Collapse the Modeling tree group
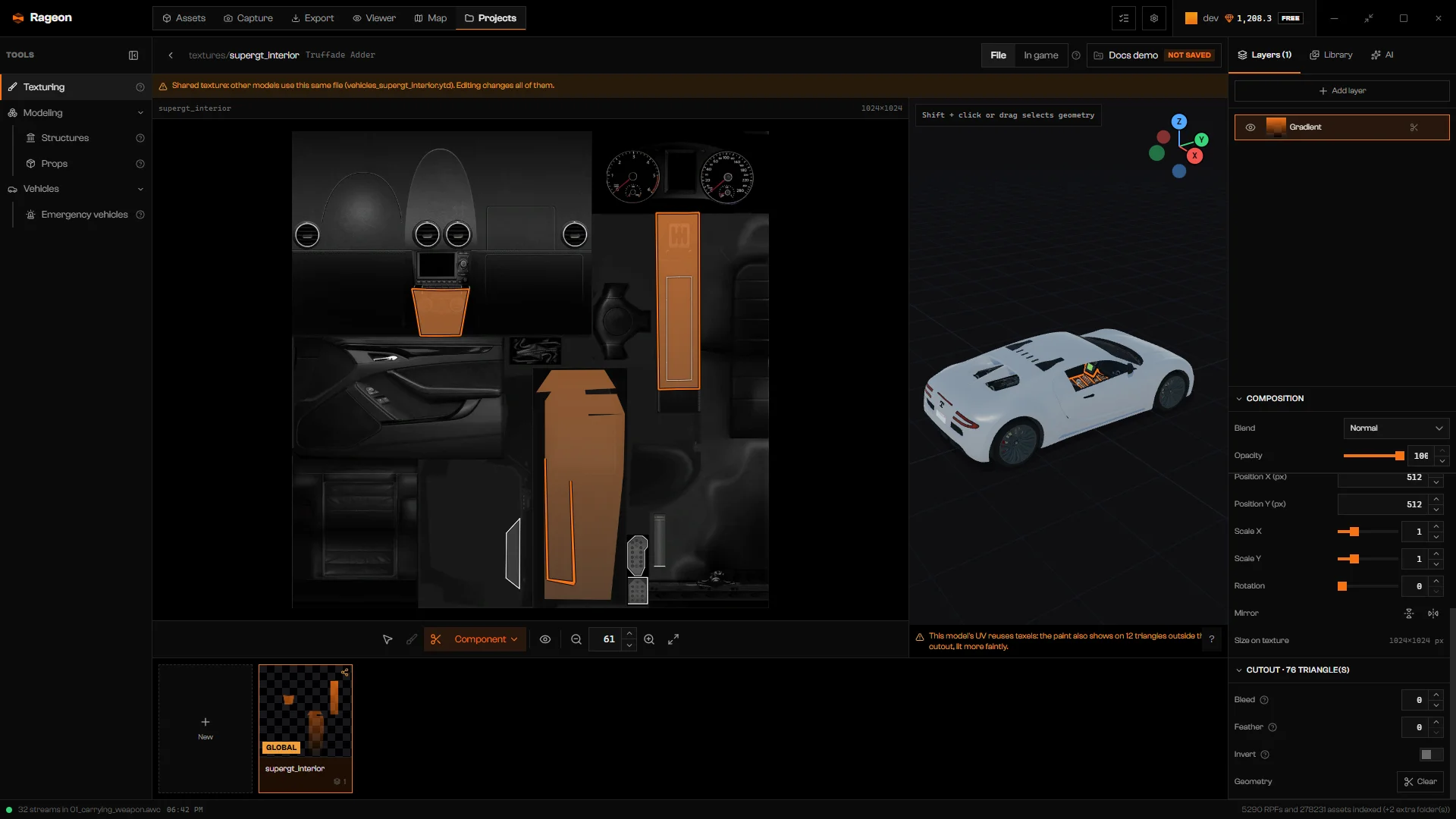The height and width of the screenshot is (819, 1456). pos(140,113)
